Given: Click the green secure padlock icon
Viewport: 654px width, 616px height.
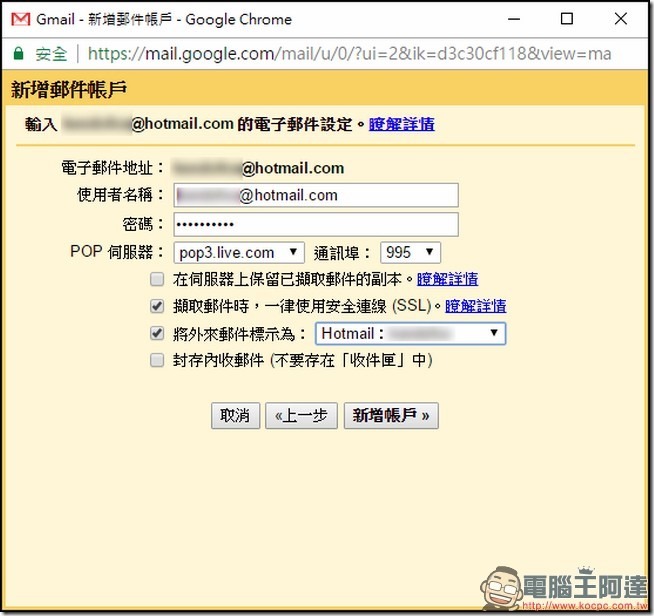Looking at the screenshot, I should click(18, 54).
